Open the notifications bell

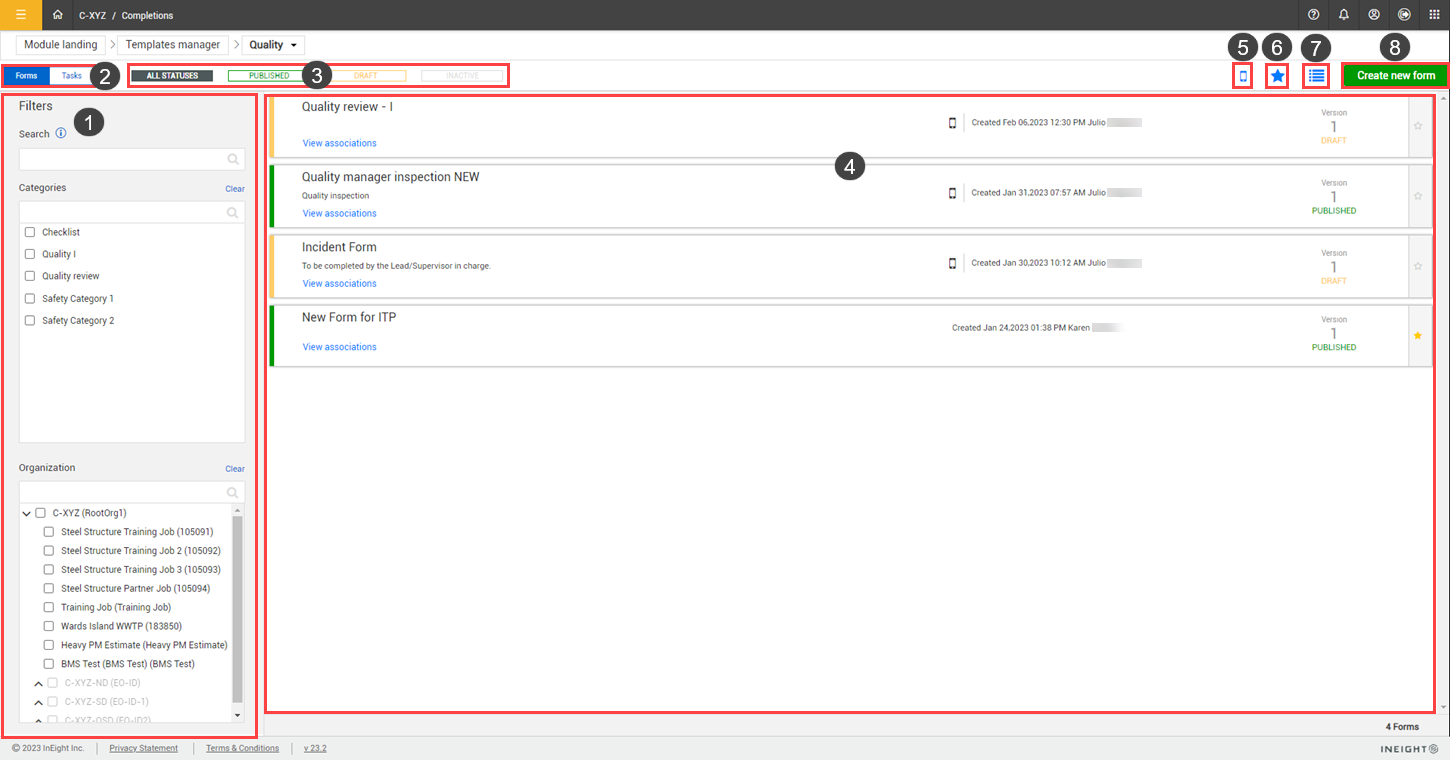pos(1344,15)
